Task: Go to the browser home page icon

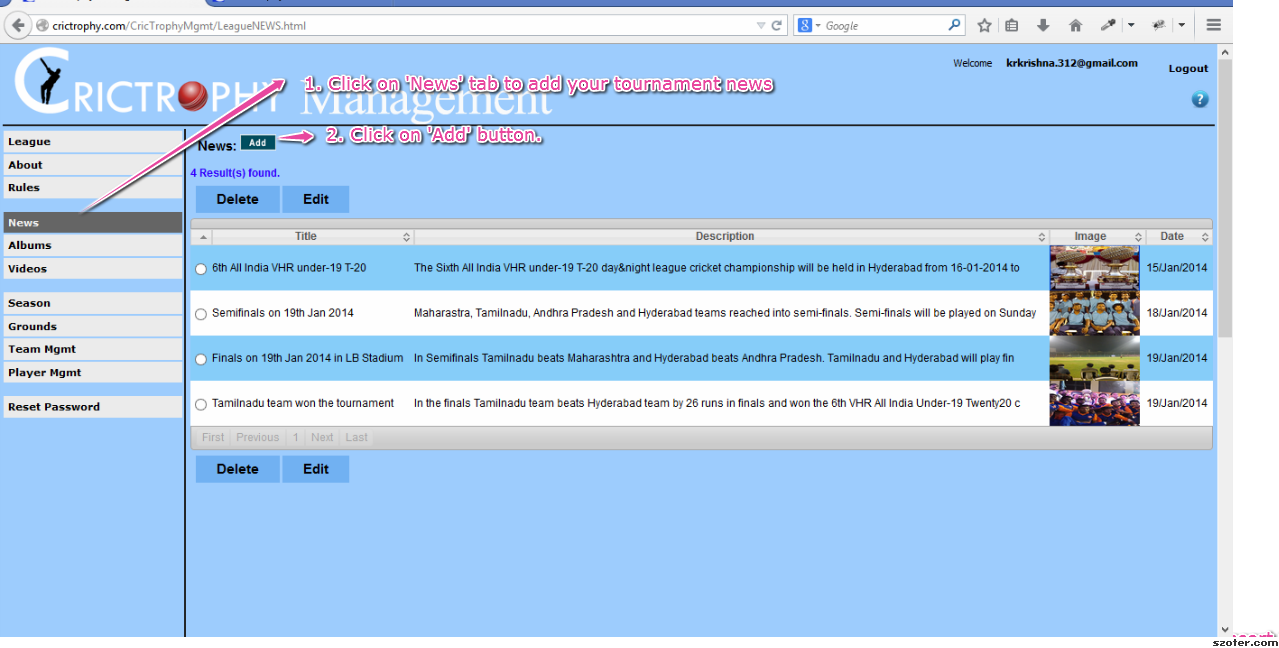Action: (x=1075, y=26)
